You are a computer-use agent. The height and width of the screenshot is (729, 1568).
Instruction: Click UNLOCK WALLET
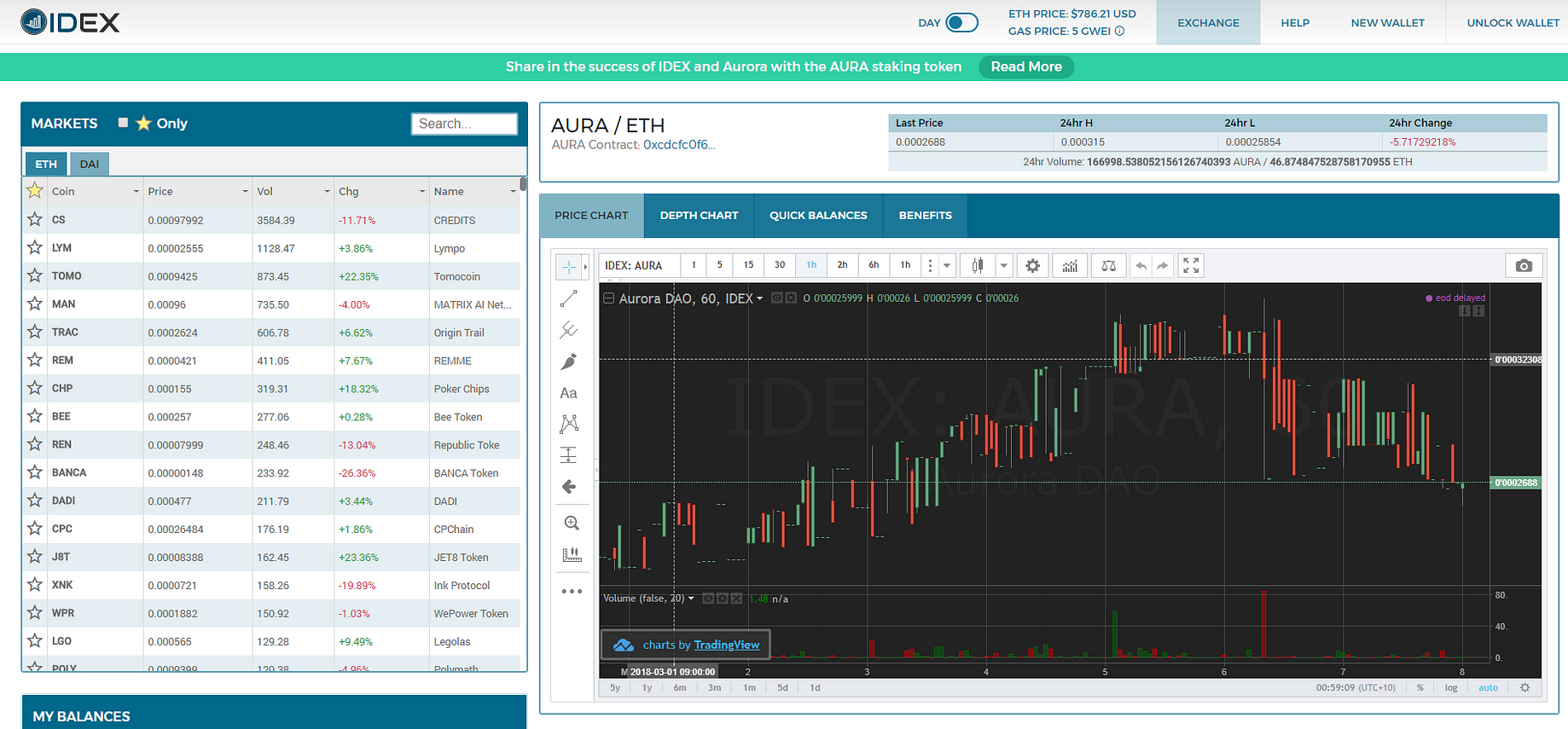[1513, 22]
